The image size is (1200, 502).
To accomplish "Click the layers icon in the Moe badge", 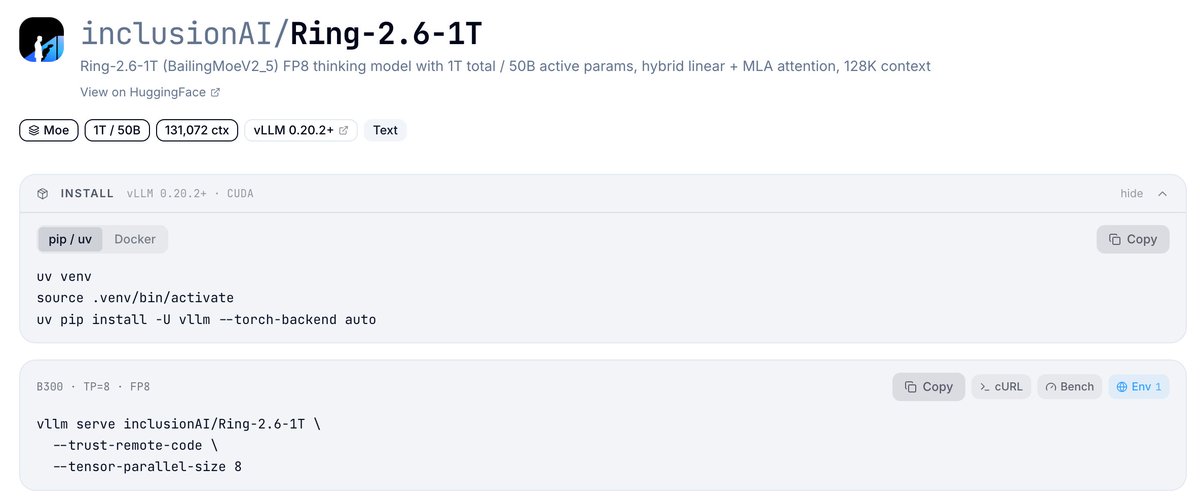I will [x=33, y=130].
